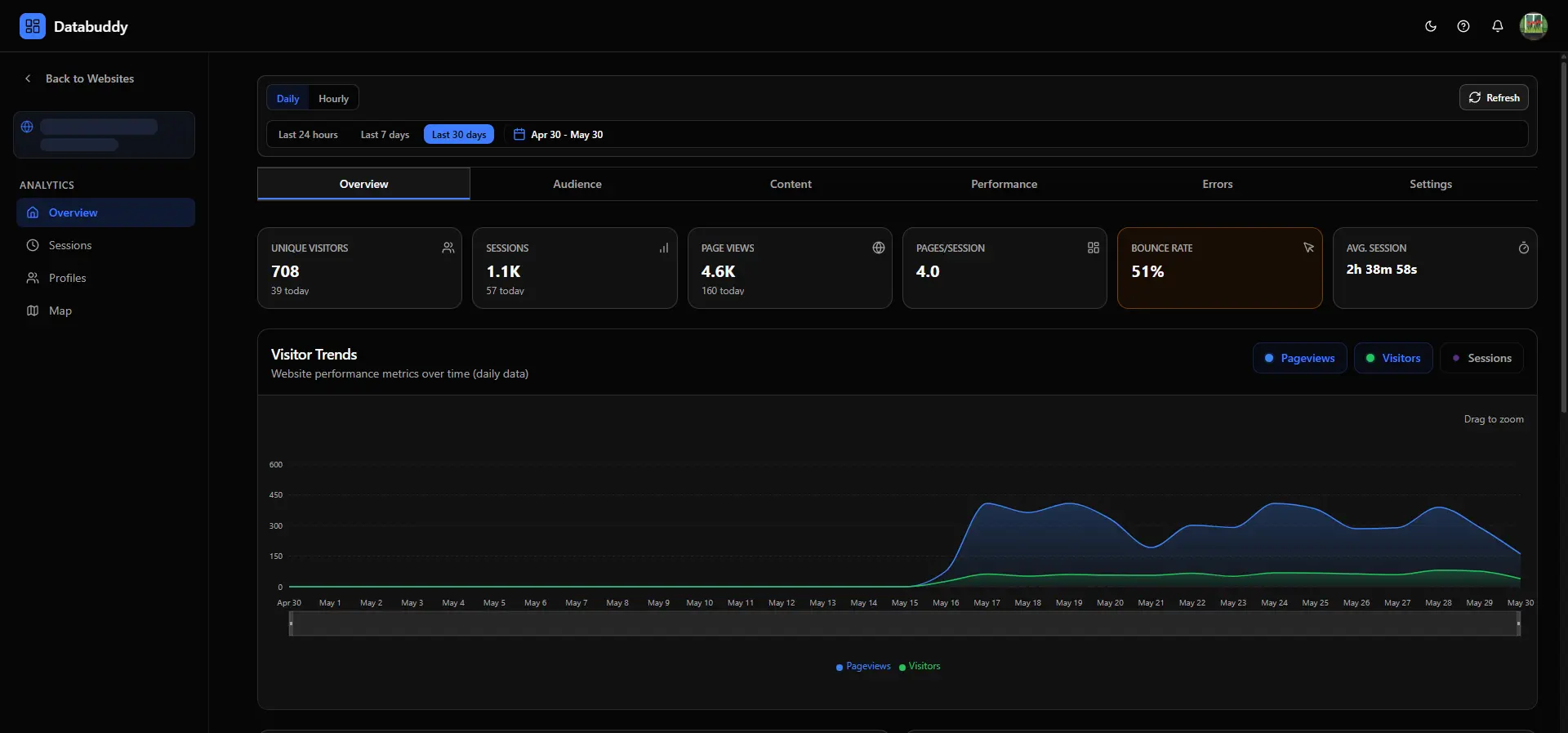
Task: Select Last 30 days range
Action: (x=459, y=134)
